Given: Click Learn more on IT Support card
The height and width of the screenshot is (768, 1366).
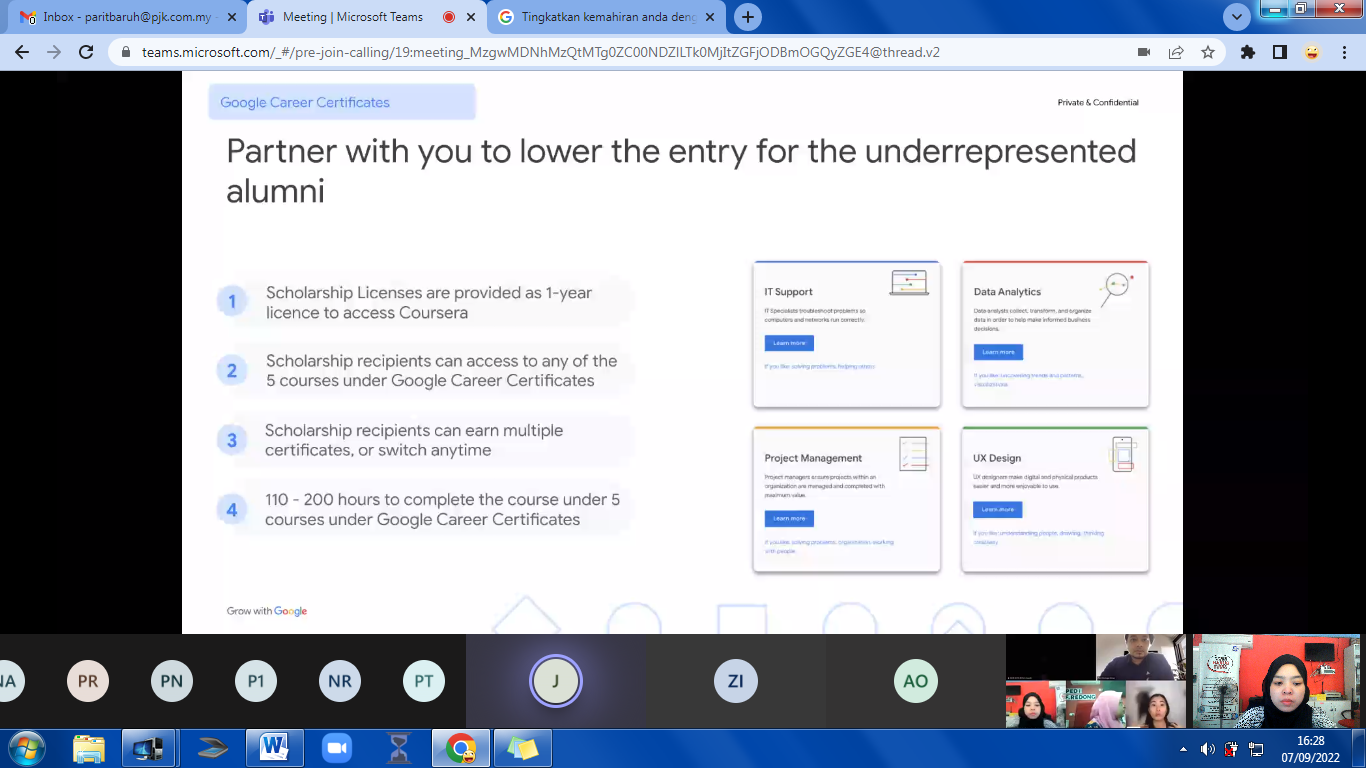Looking at the screenshot, I should (x=789, y=343).
